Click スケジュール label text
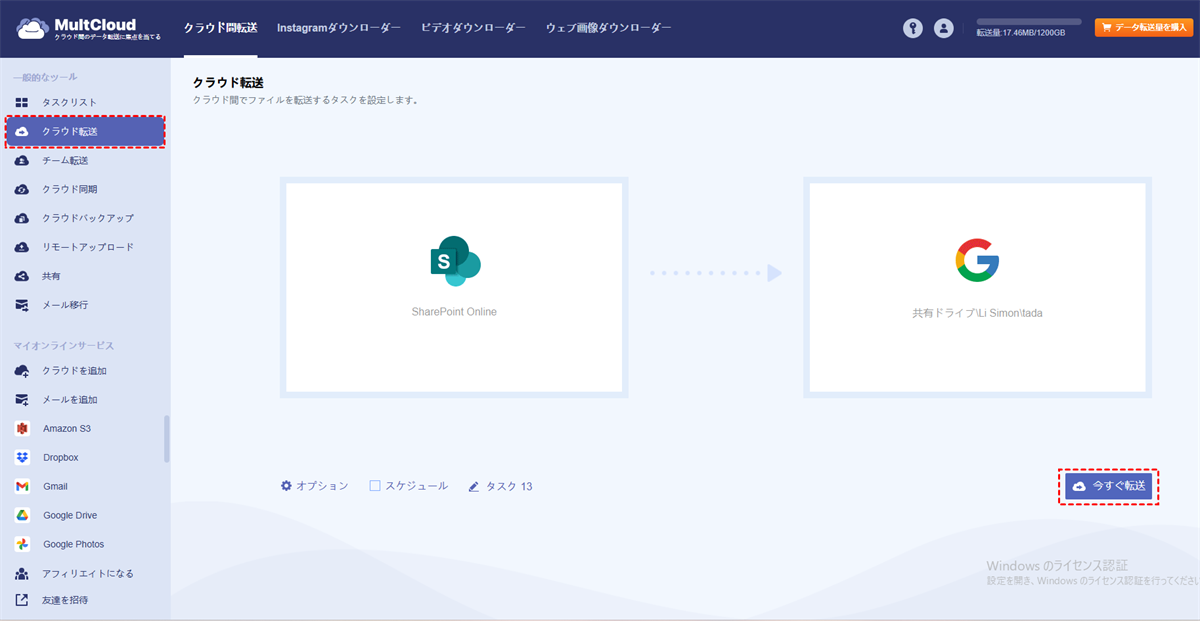 click(416, 486)
